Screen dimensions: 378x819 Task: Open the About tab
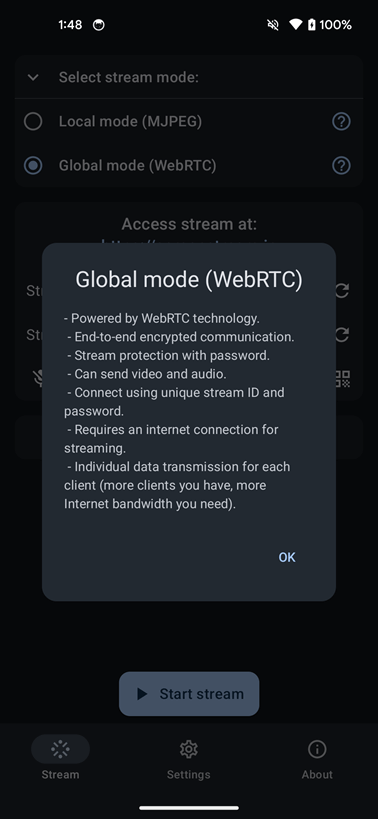tap(317, 758)
